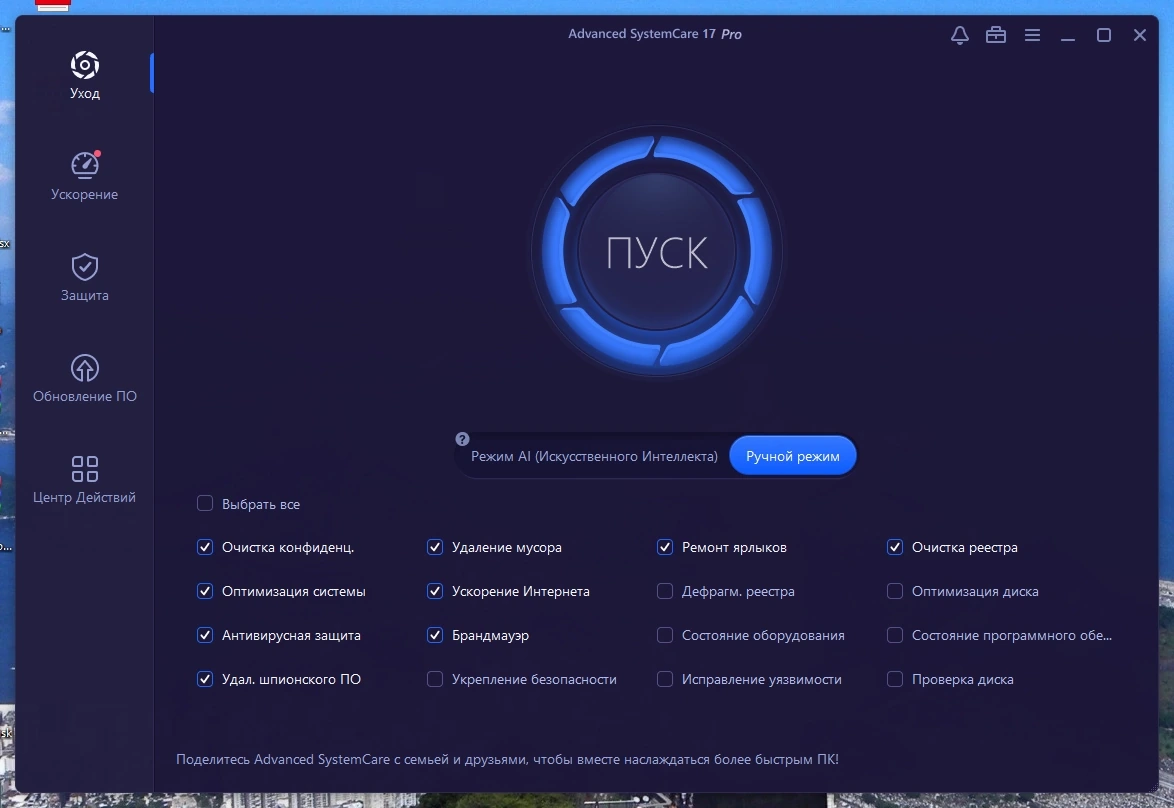This screenshot has height=808, width=1174.
Task: Enable Состояние программного обе... checkbox
Action: tap(895, 635)
